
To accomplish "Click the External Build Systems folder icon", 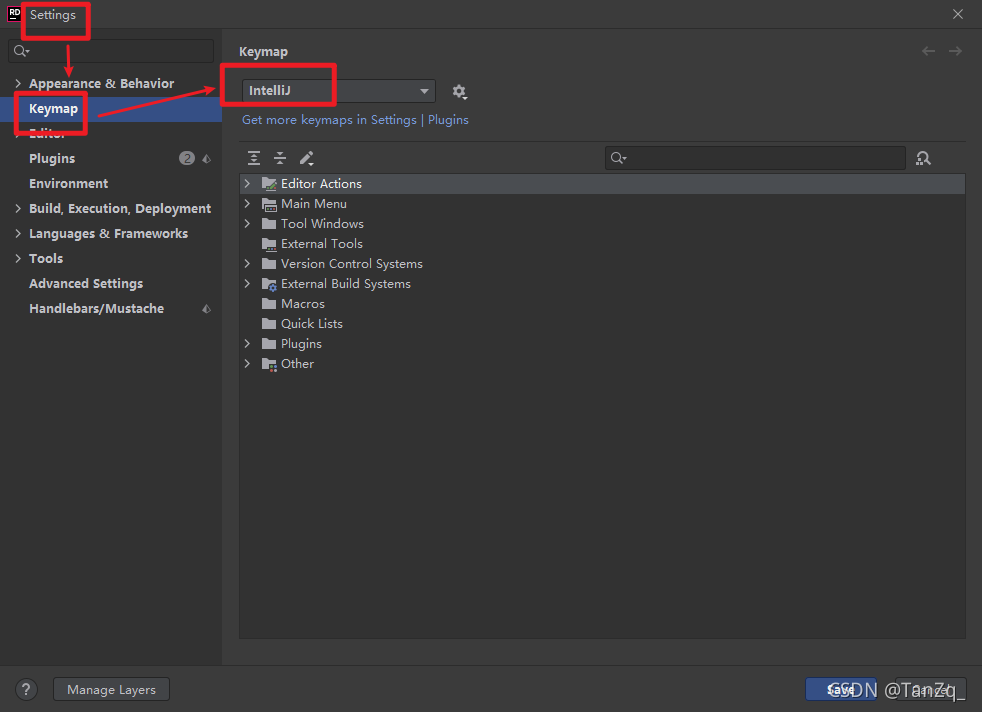I will click(x=269, y=284).
